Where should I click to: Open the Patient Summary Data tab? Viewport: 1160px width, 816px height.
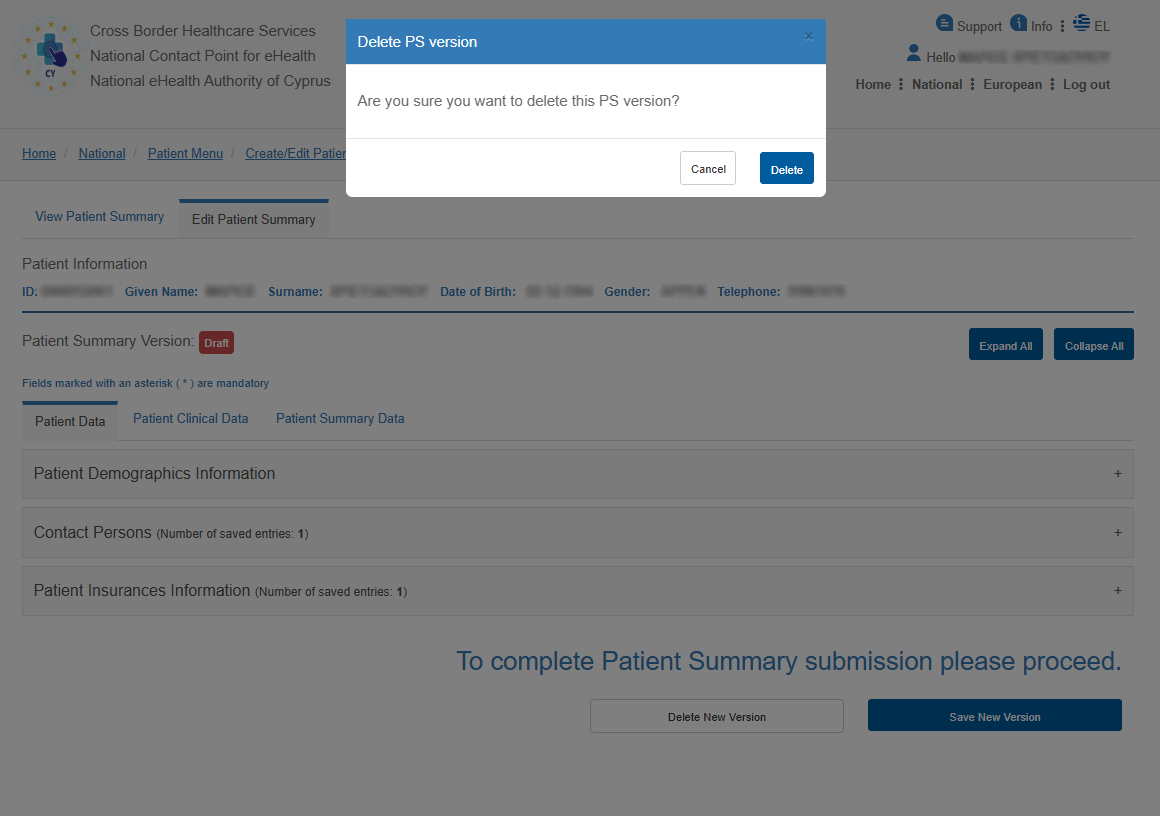[x=340, y=419]
